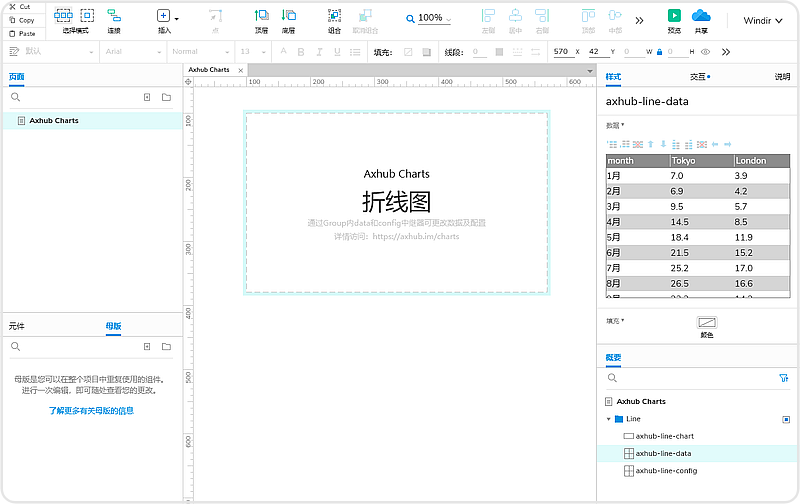
Task: Collapse the Line group in Outline
Action: tap(608, 419)
